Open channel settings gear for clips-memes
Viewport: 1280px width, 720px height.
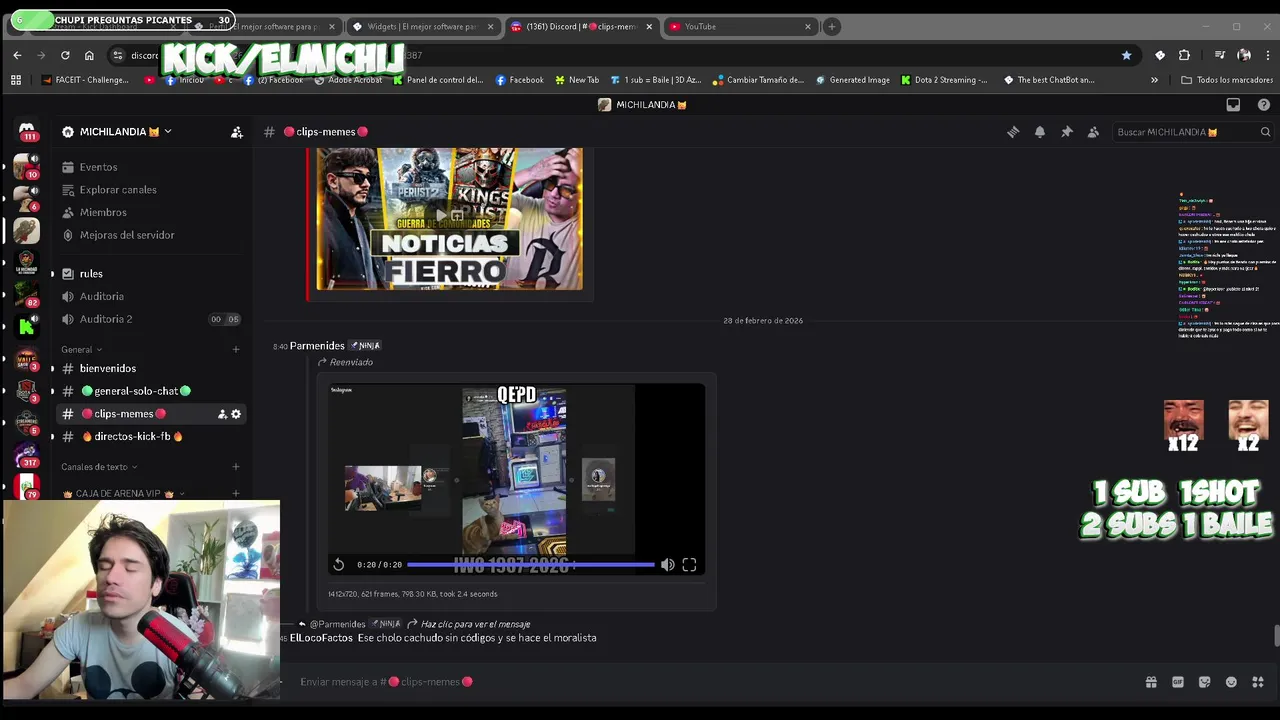tap(236, 414)
